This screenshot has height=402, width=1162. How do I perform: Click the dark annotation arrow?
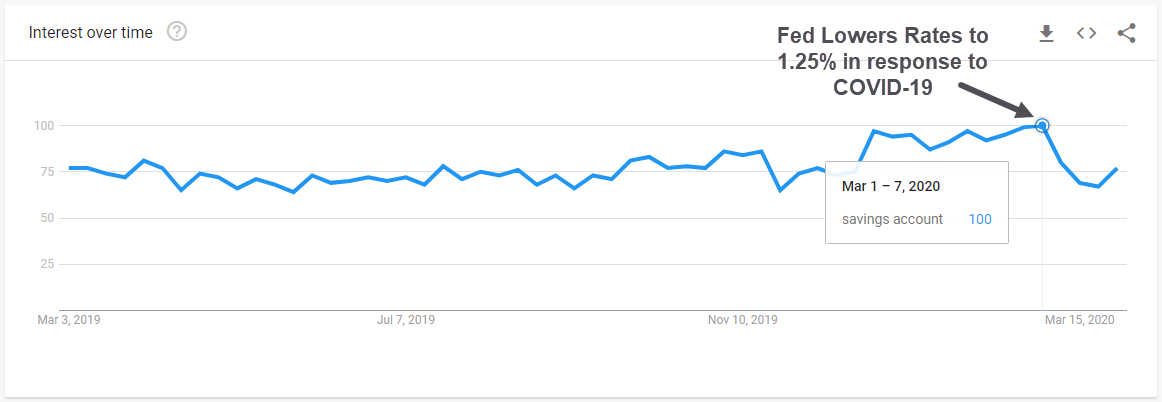(996, 100)
